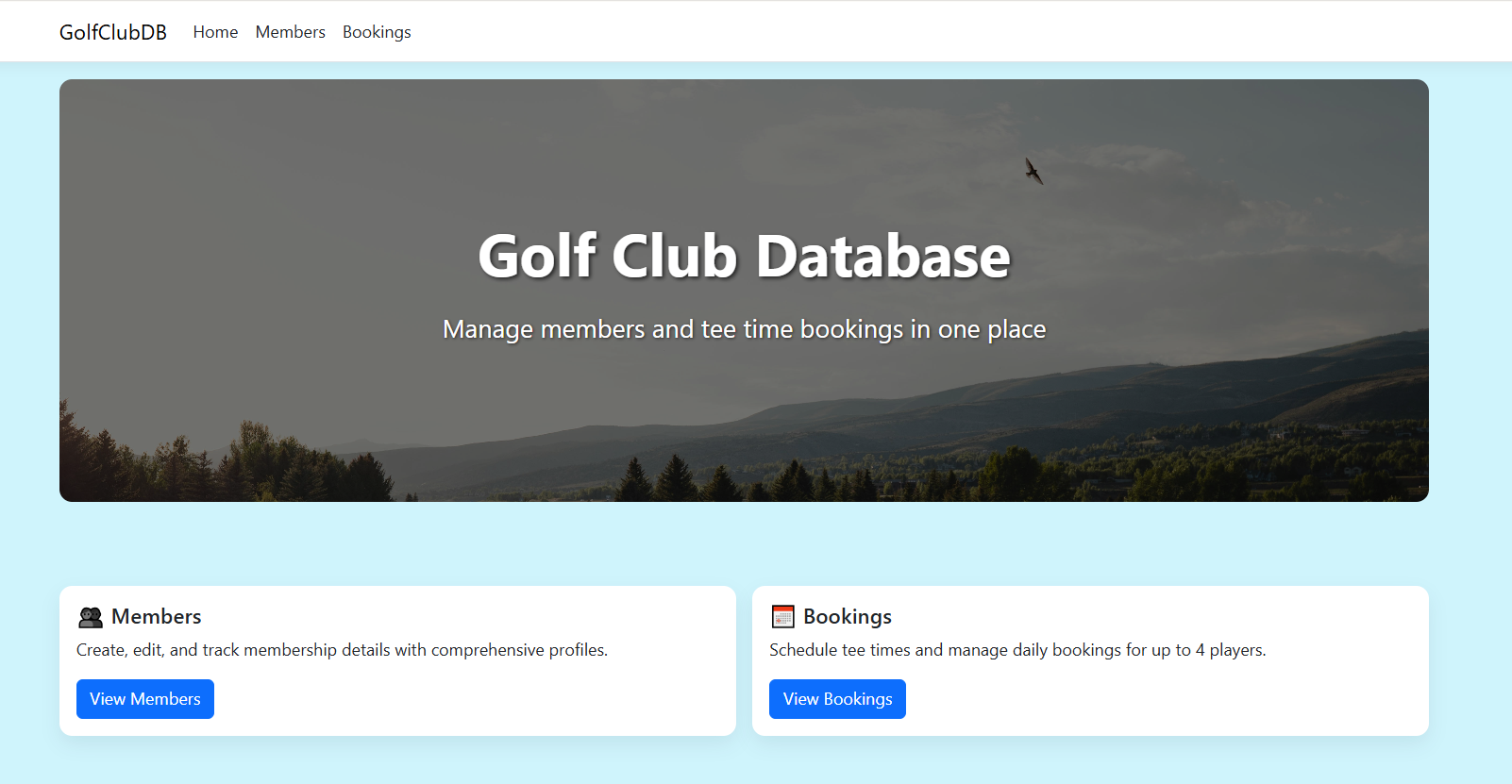Click the Bookings card heading text

tap(848, 617)
